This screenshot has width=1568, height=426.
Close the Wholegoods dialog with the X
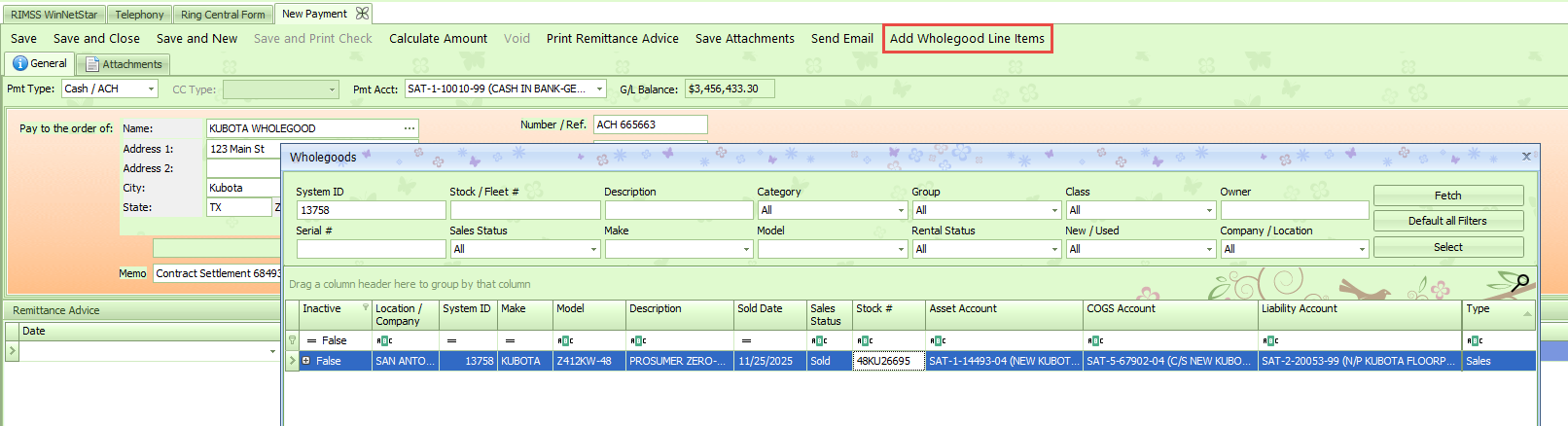tap(1526, 156)
